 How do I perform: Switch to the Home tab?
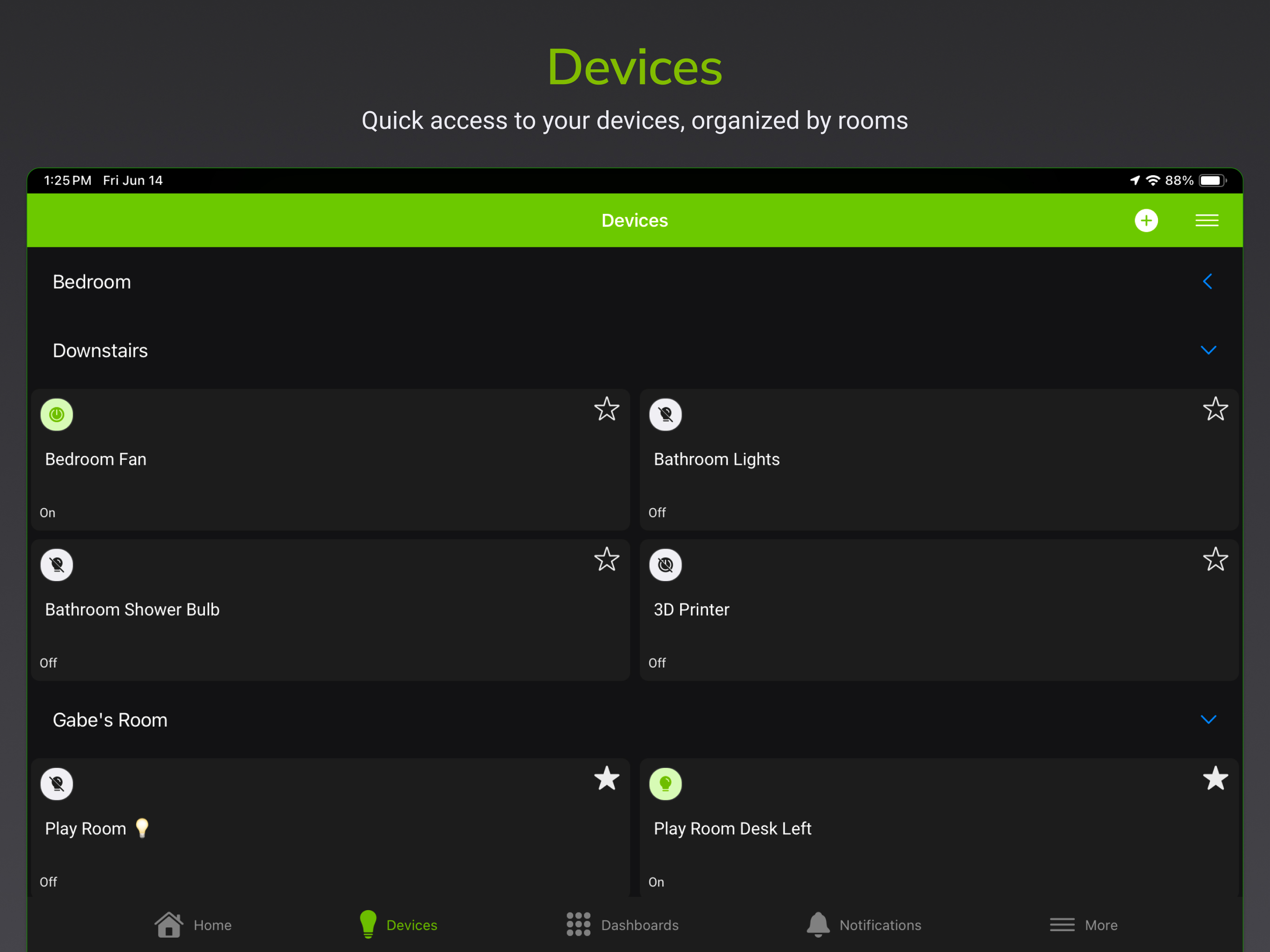[x=193, y=925]
